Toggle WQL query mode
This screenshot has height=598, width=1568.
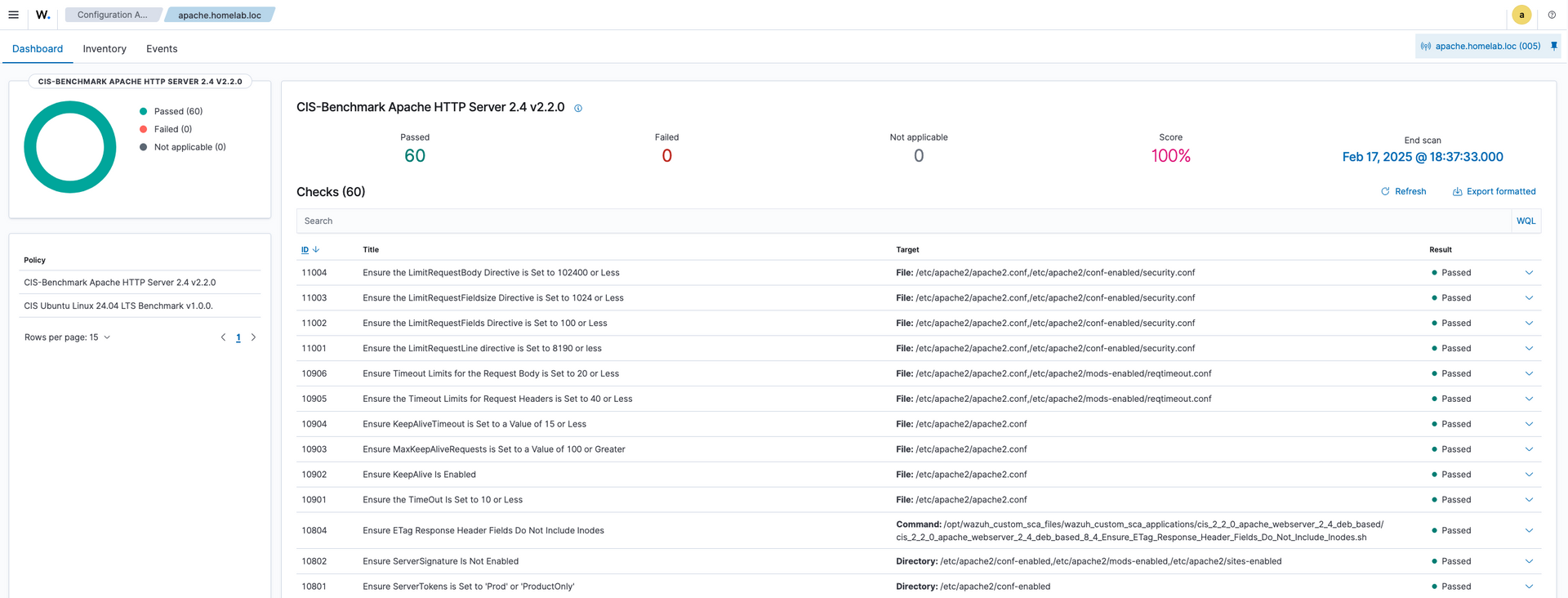click(x=1526, y=221)
